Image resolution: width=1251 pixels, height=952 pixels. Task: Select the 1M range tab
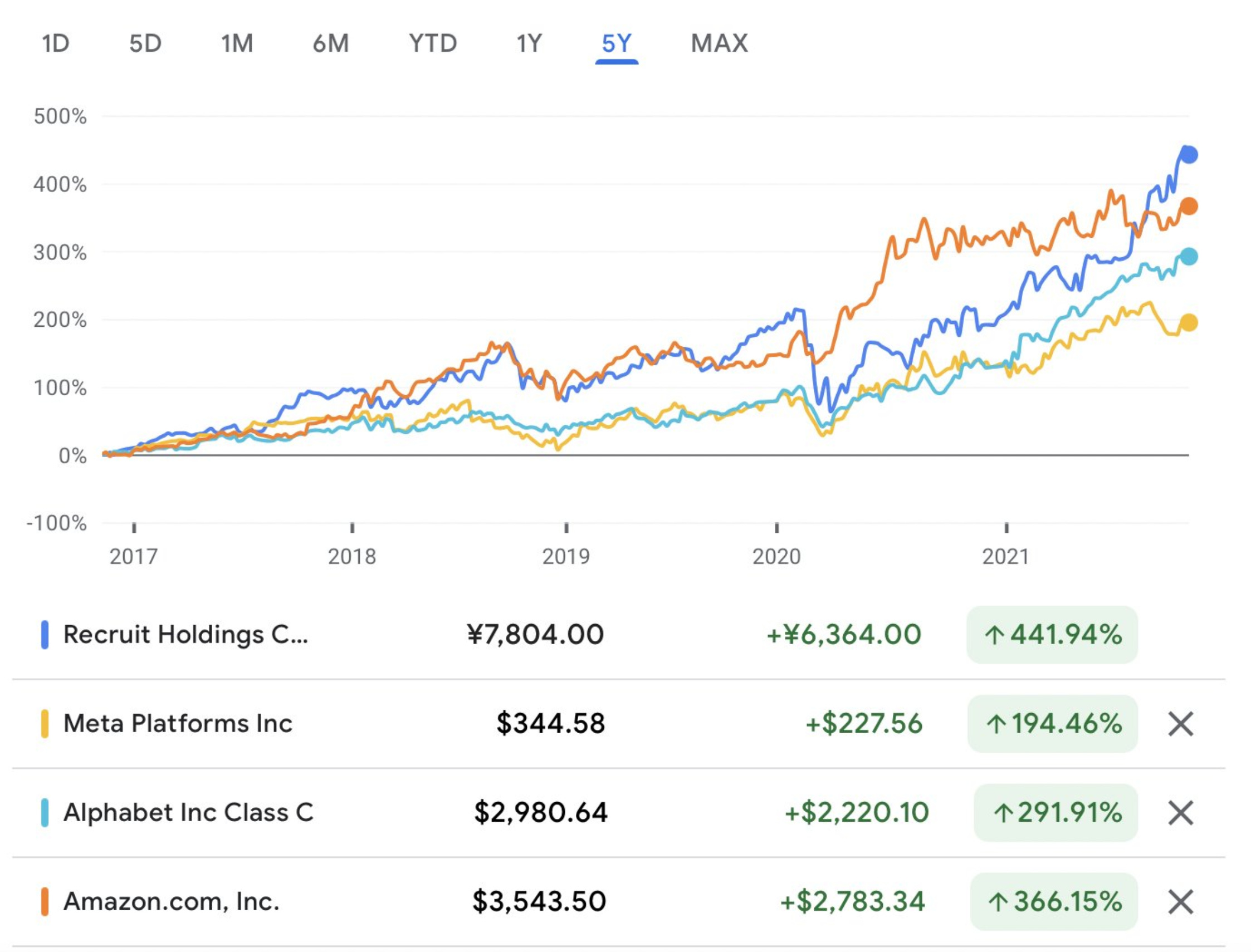coord(237,43)
